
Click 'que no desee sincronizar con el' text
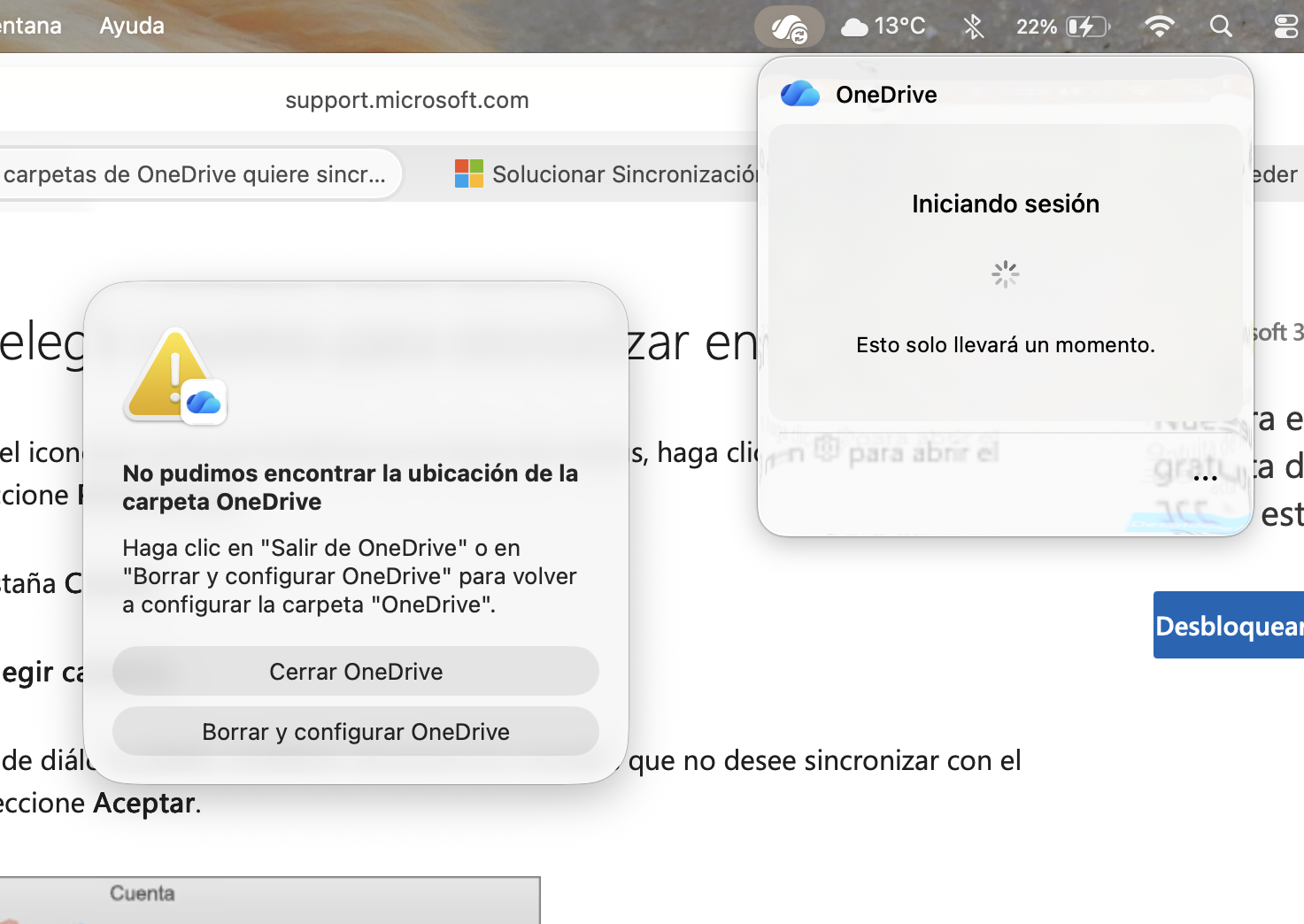tap(825, 761)
